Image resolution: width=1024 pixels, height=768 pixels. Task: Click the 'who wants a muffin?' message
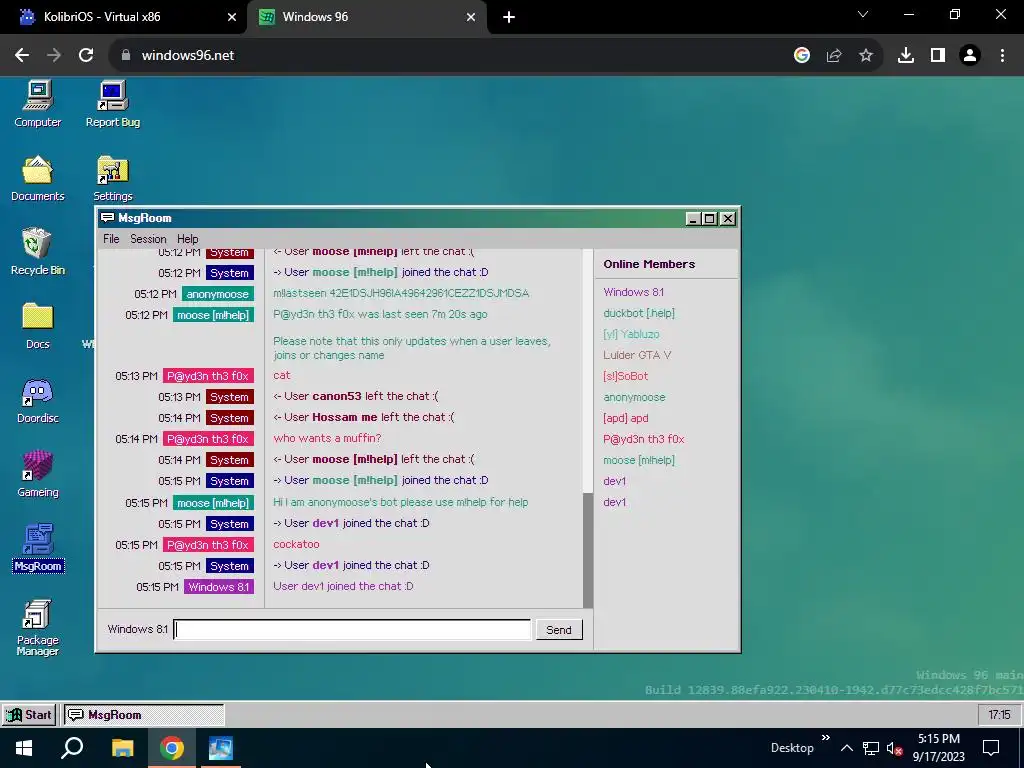click(327, 438)
